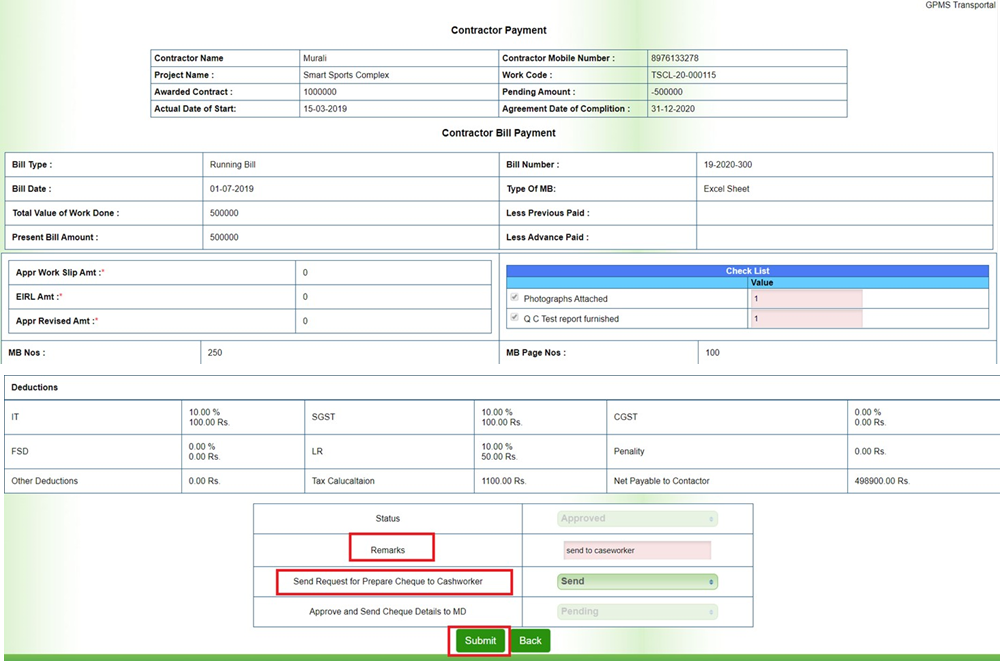This screenshot has height=661, width=1000.
Task: Click the Back button
Action: (530, 641)
